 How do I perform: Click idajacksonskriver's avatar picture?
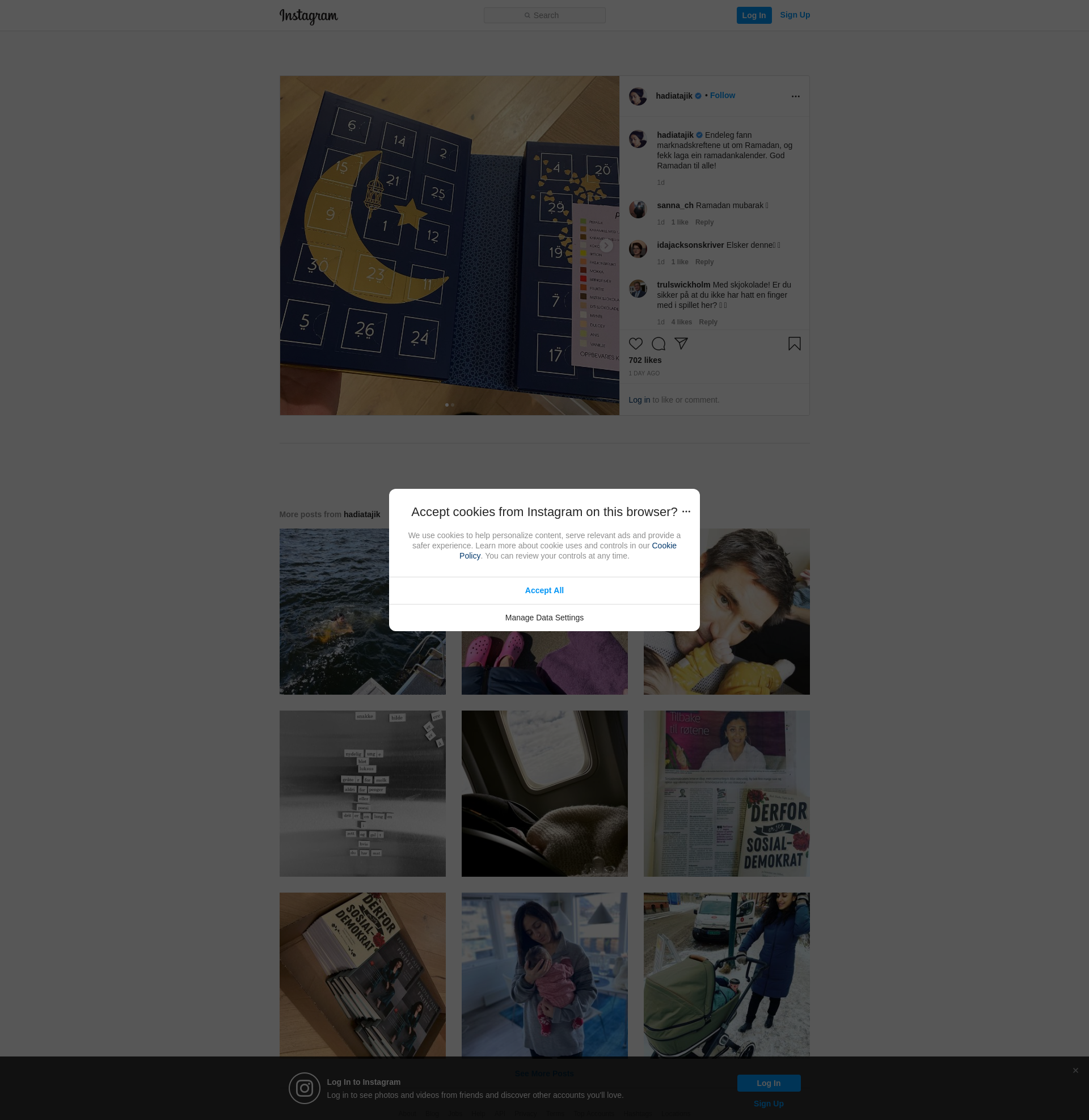638,249
